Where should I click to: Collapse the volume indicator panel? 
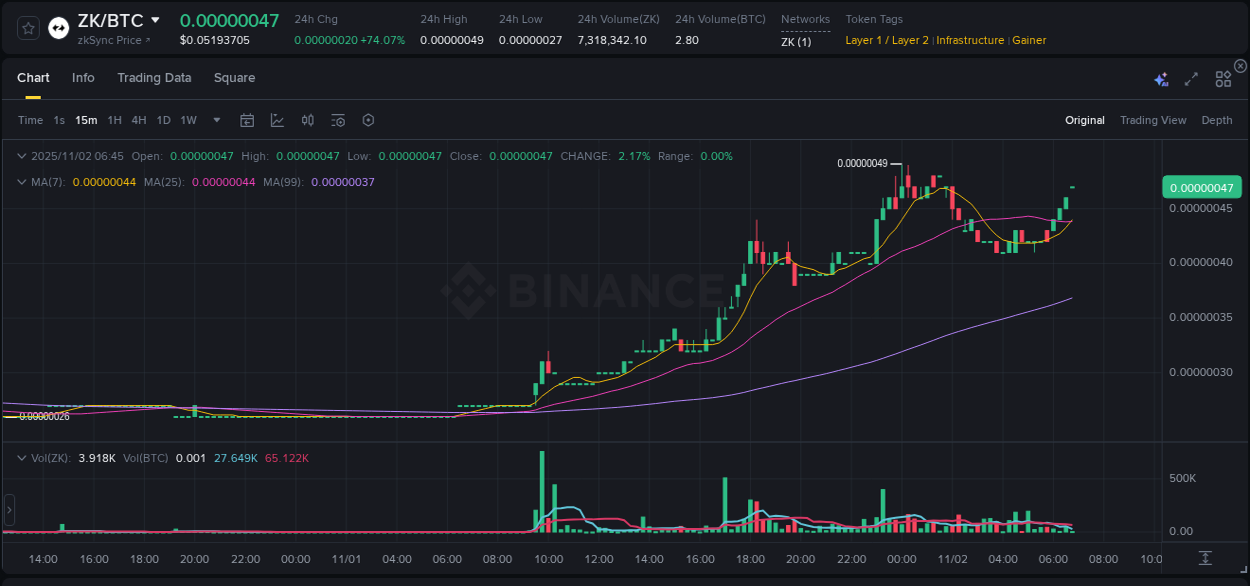[22, 458]
